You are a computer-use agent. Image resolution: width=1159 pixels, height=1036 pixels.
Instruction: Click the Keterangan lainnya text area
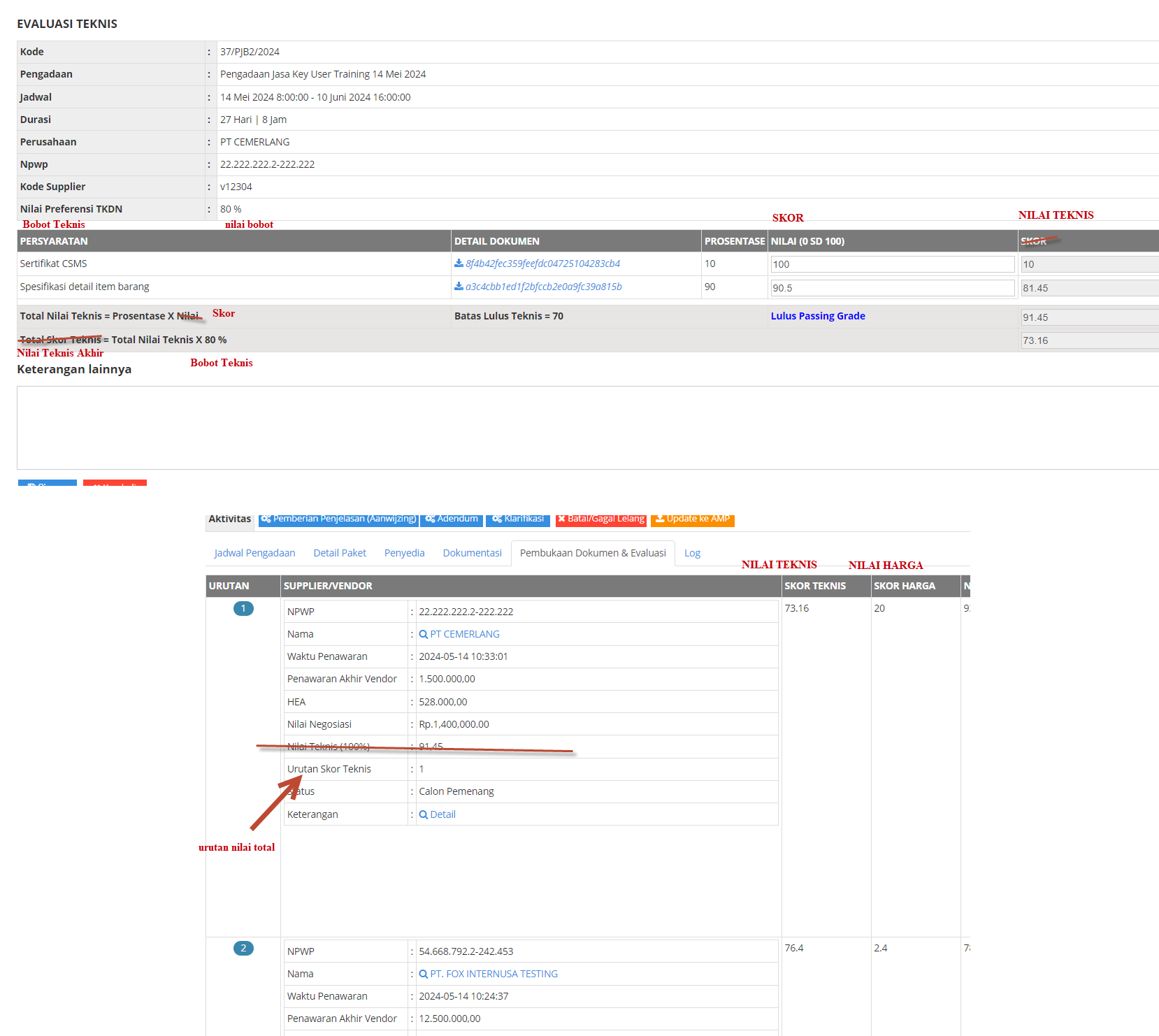pyautogui.click(x=588, y=428)
